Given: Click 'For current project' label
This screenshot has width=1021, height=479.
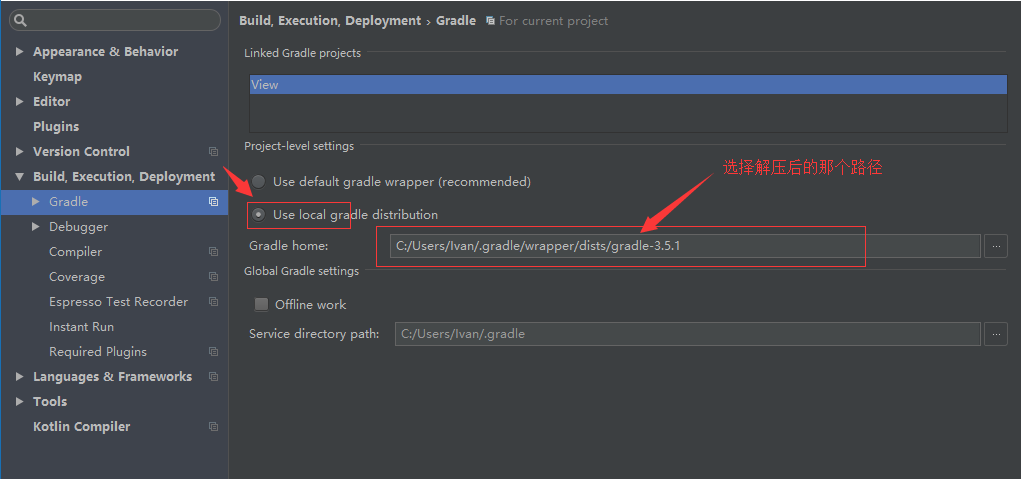Looking at the screenshot, I should point(553,21).
